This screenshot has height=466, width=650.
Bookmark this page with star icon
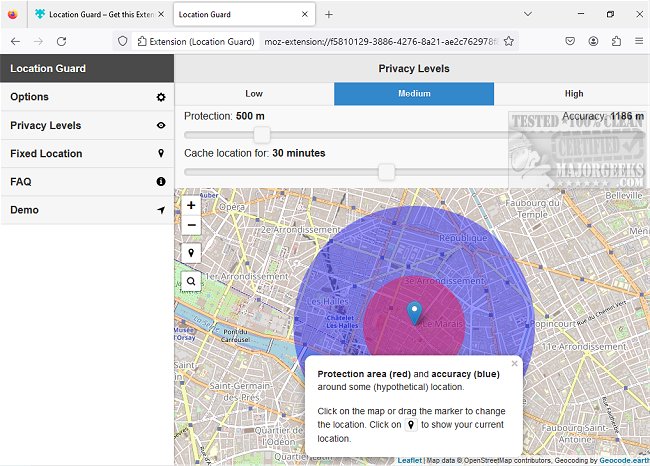click(509, 41)
